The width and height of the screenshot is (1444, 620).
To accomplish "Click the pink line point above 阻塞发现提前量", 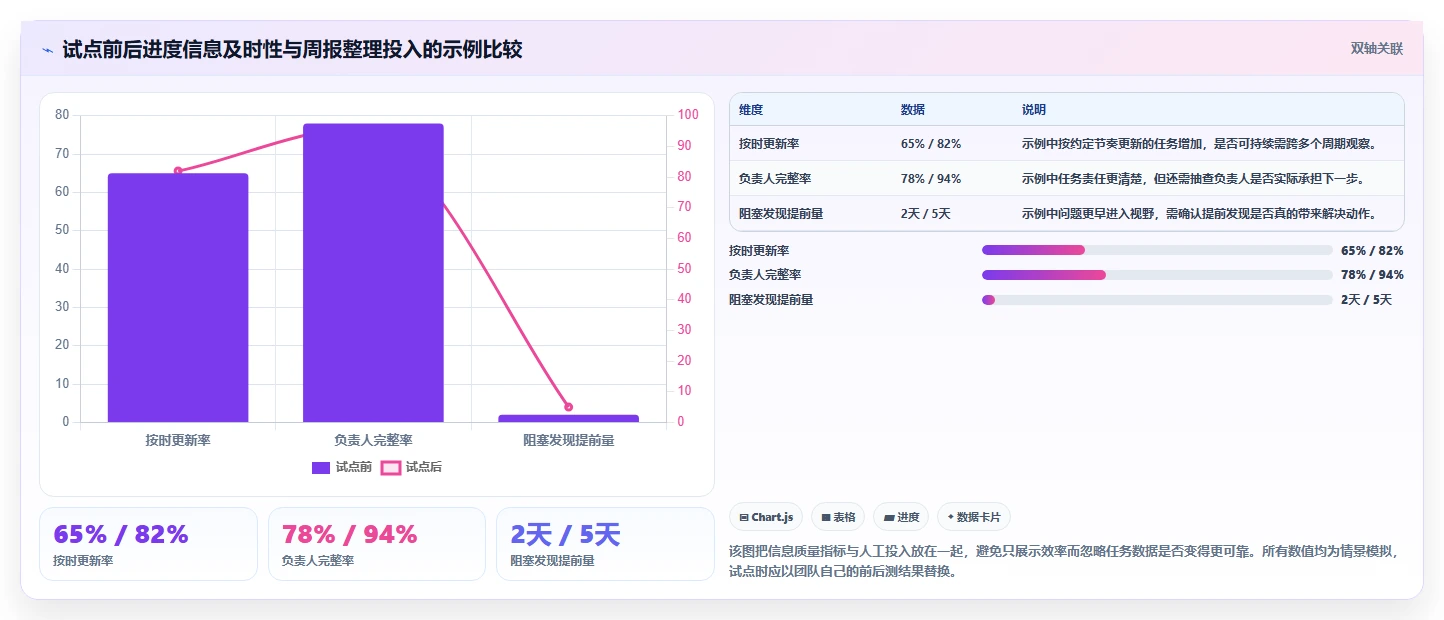I will 568,407.
